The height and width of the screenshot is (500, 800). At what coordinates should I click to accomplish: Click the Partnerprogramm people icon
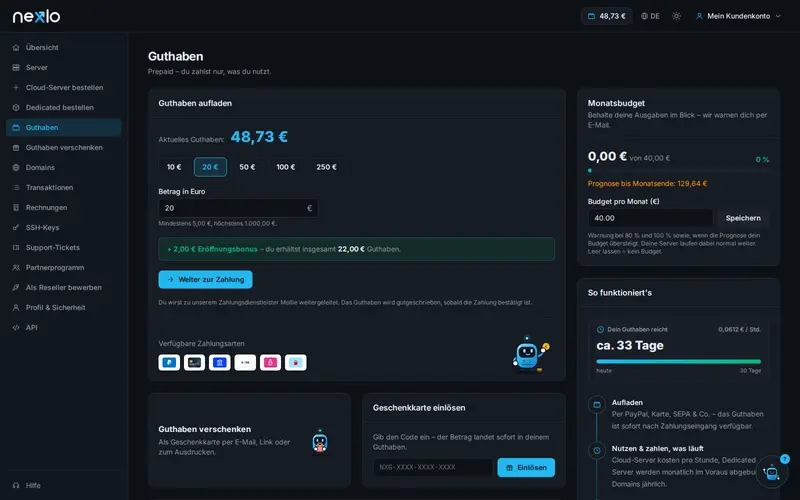16,267
